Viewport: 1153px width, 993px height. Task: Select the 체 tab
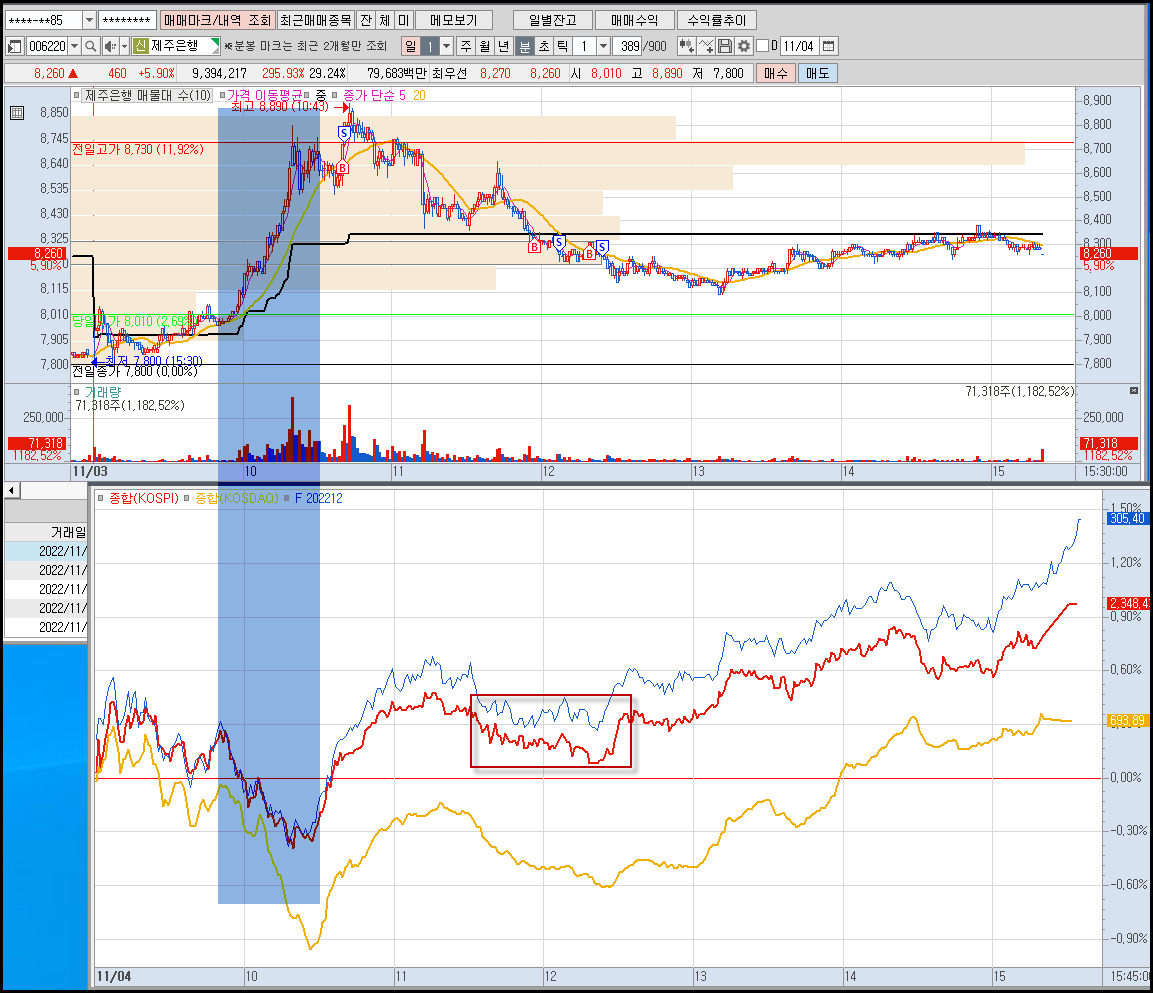(x=385, y=21)
